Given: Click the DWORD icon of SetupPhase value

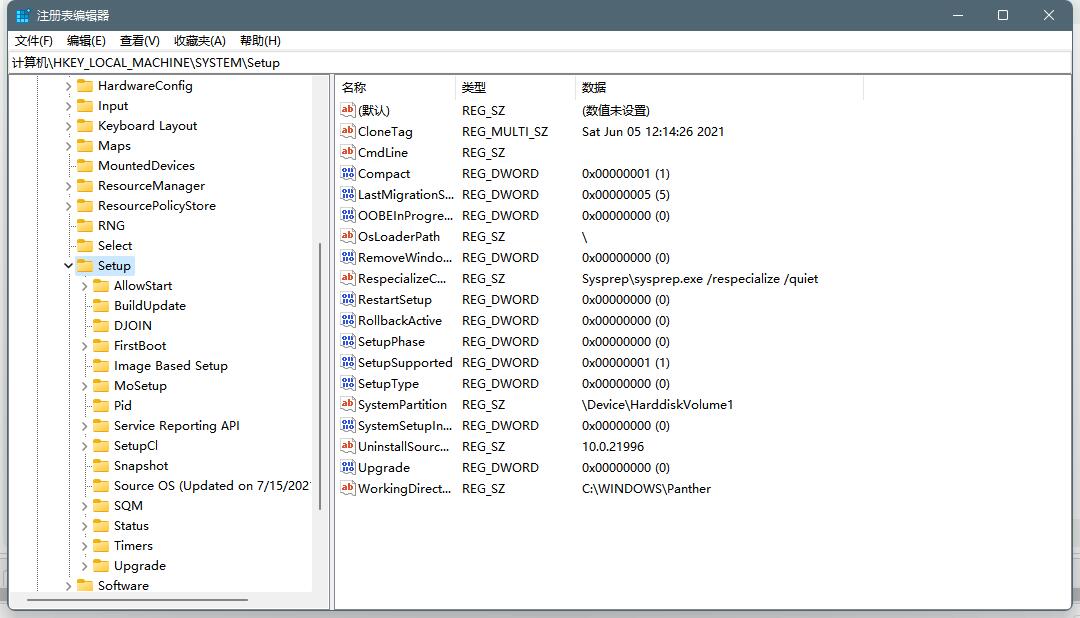Looking at the screenshot, I should [x=348, y=341].
